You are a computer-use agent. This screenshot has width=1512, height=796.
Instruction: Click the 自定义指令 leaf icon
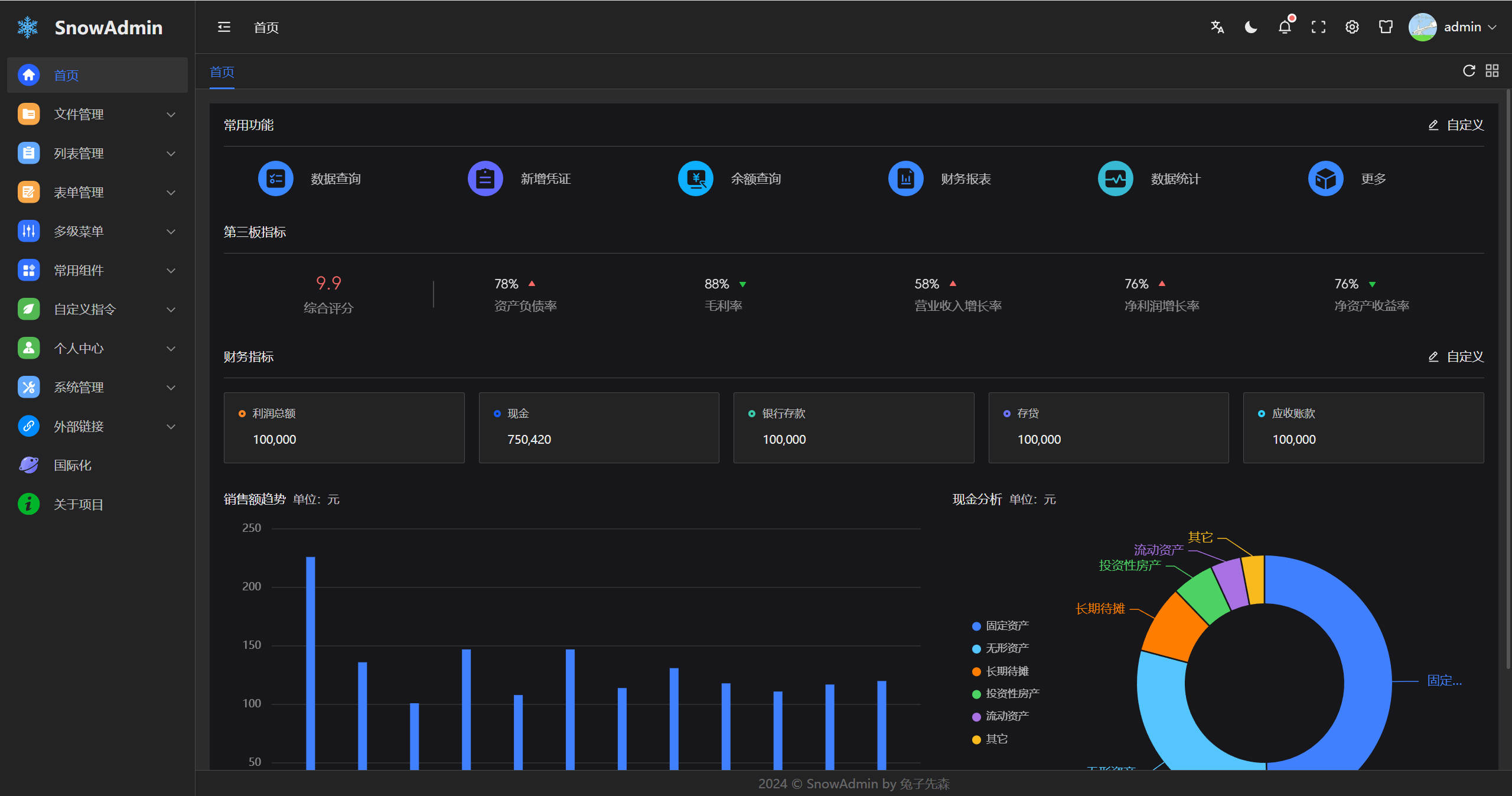(x=28, y=309)
